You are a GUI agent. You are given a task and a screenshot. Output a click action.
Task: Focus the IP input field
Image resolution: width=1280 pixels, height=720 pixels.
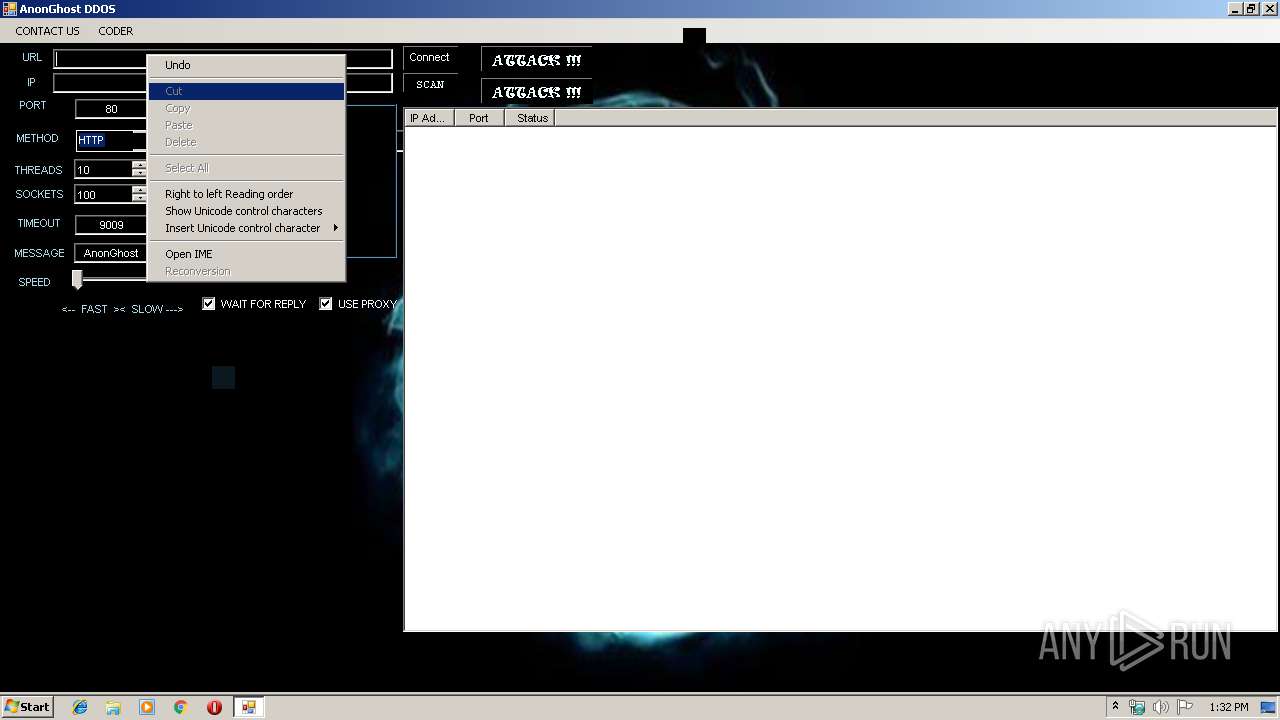[x=223, y=83]
